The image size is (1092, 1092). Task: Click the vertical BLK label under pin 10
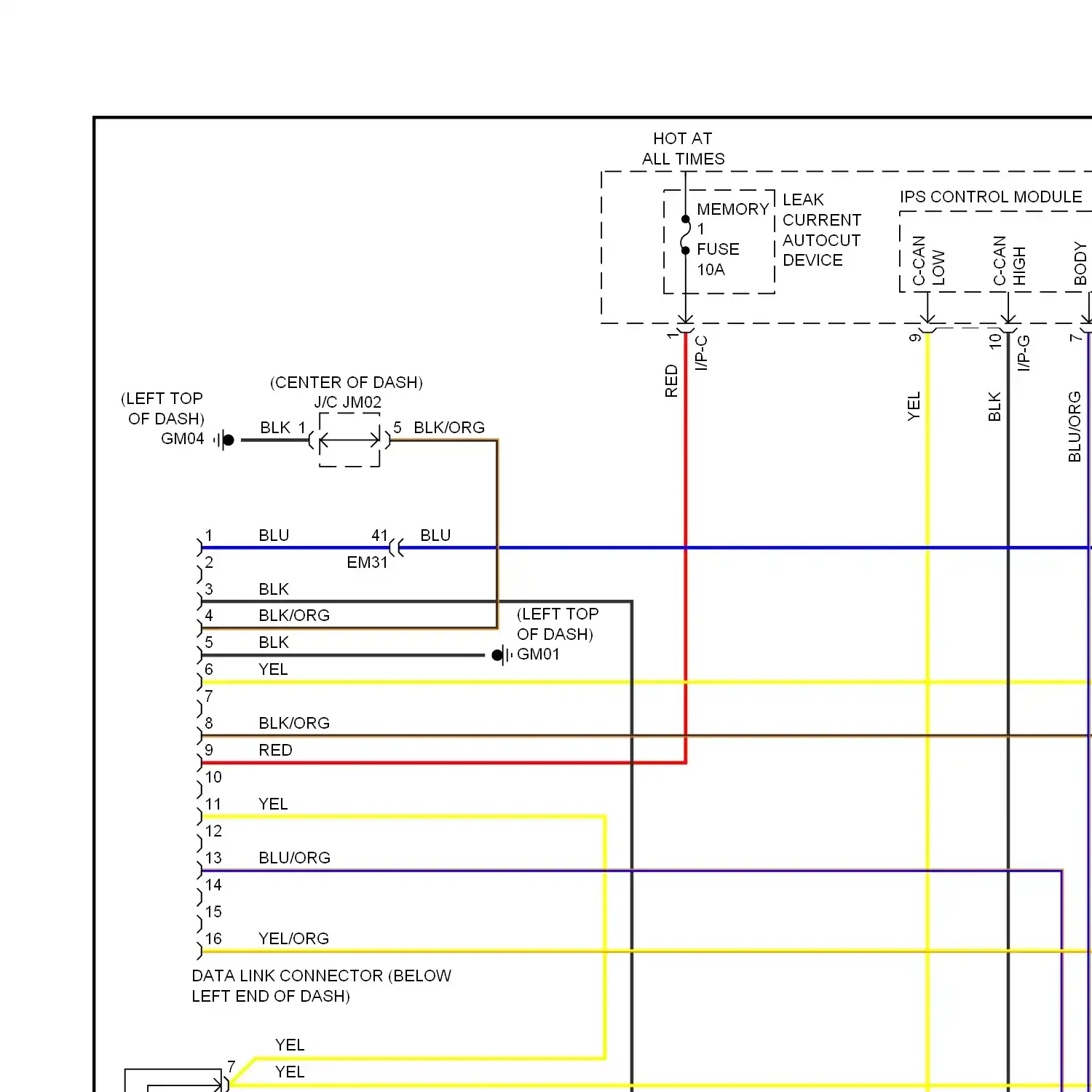(x=994, y=406)
